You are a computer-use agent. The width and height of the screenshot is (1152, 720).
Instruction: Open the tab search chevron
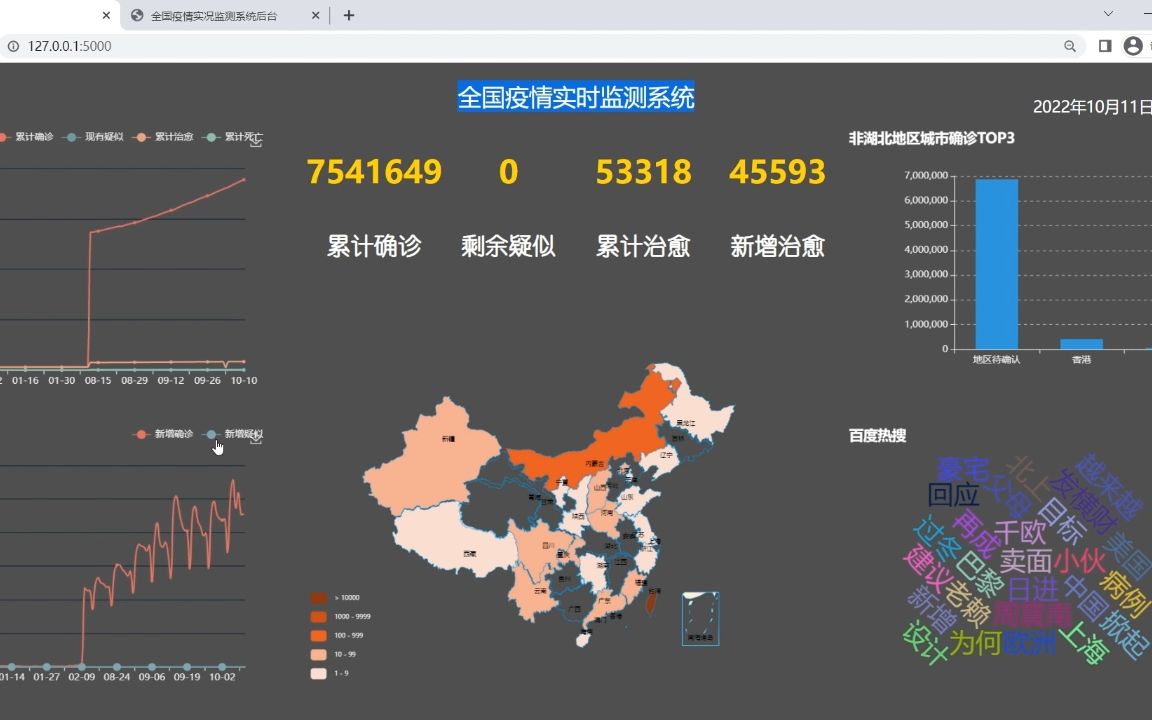click(x=1108, y=13)
